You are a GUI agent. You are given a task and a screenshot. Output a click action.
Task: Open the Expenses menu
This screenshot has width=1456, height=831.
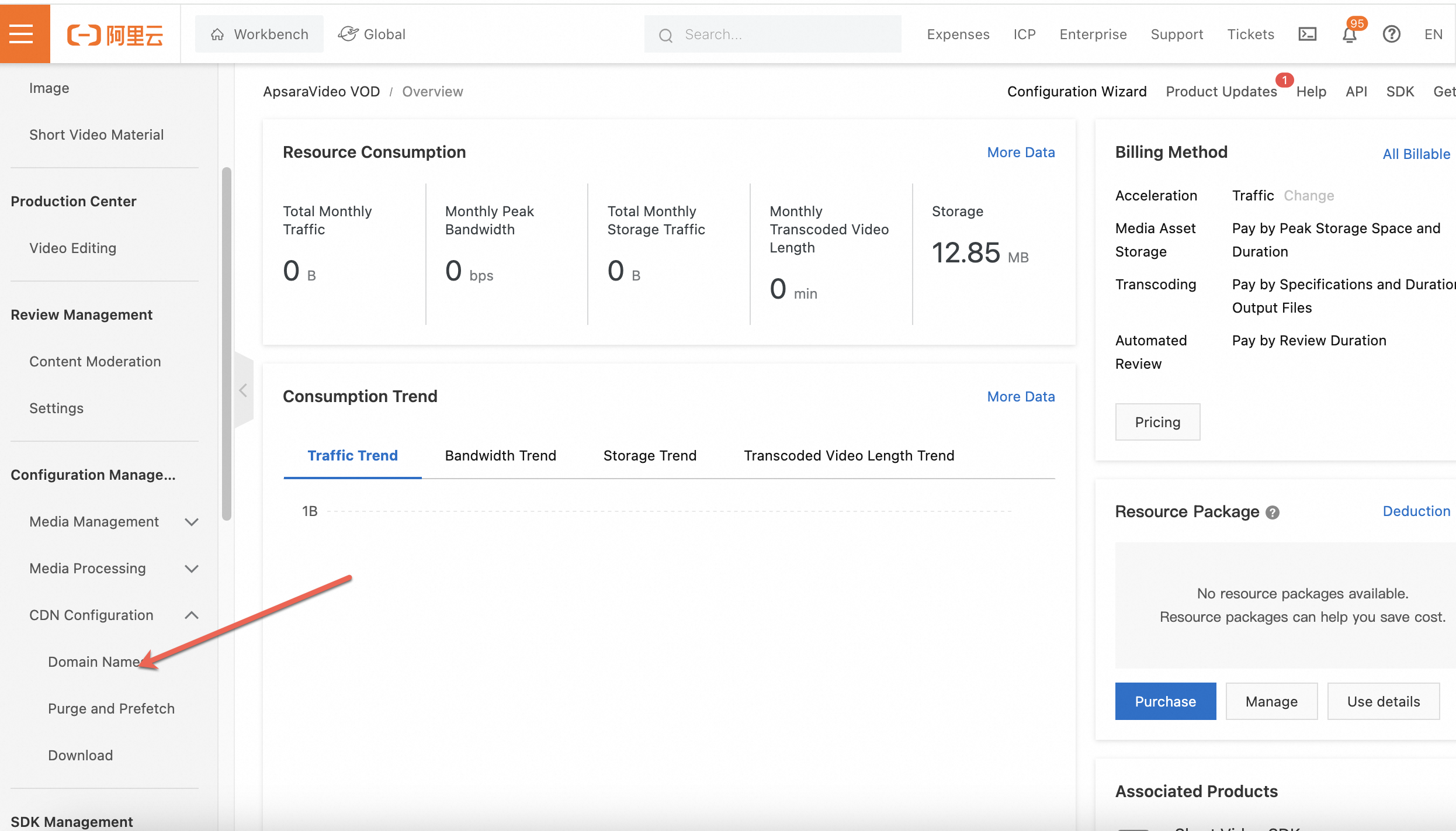tap(958, 34)
